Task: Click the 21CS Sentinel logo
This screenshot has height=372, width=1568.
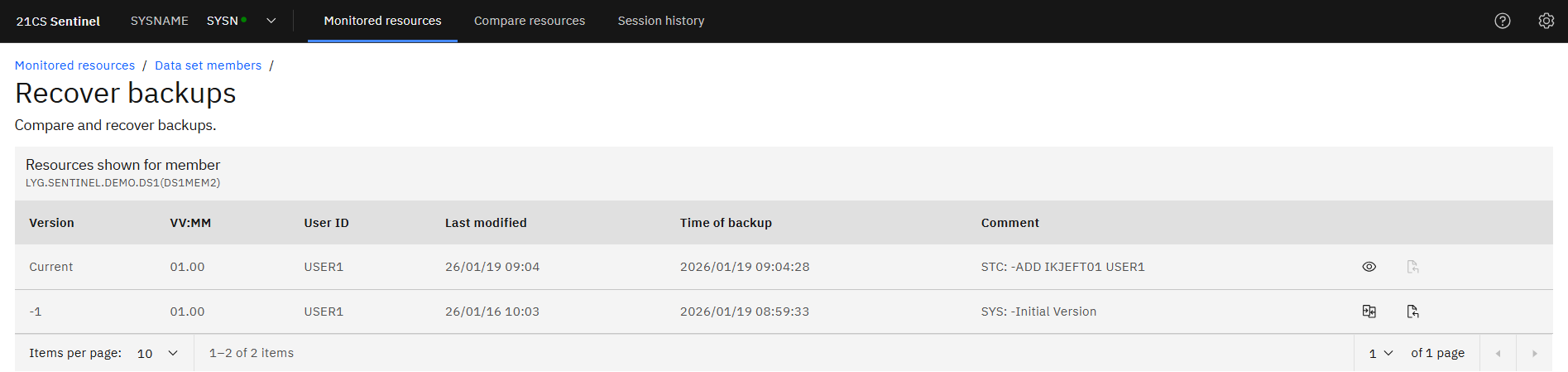Action: pos(58,21)
